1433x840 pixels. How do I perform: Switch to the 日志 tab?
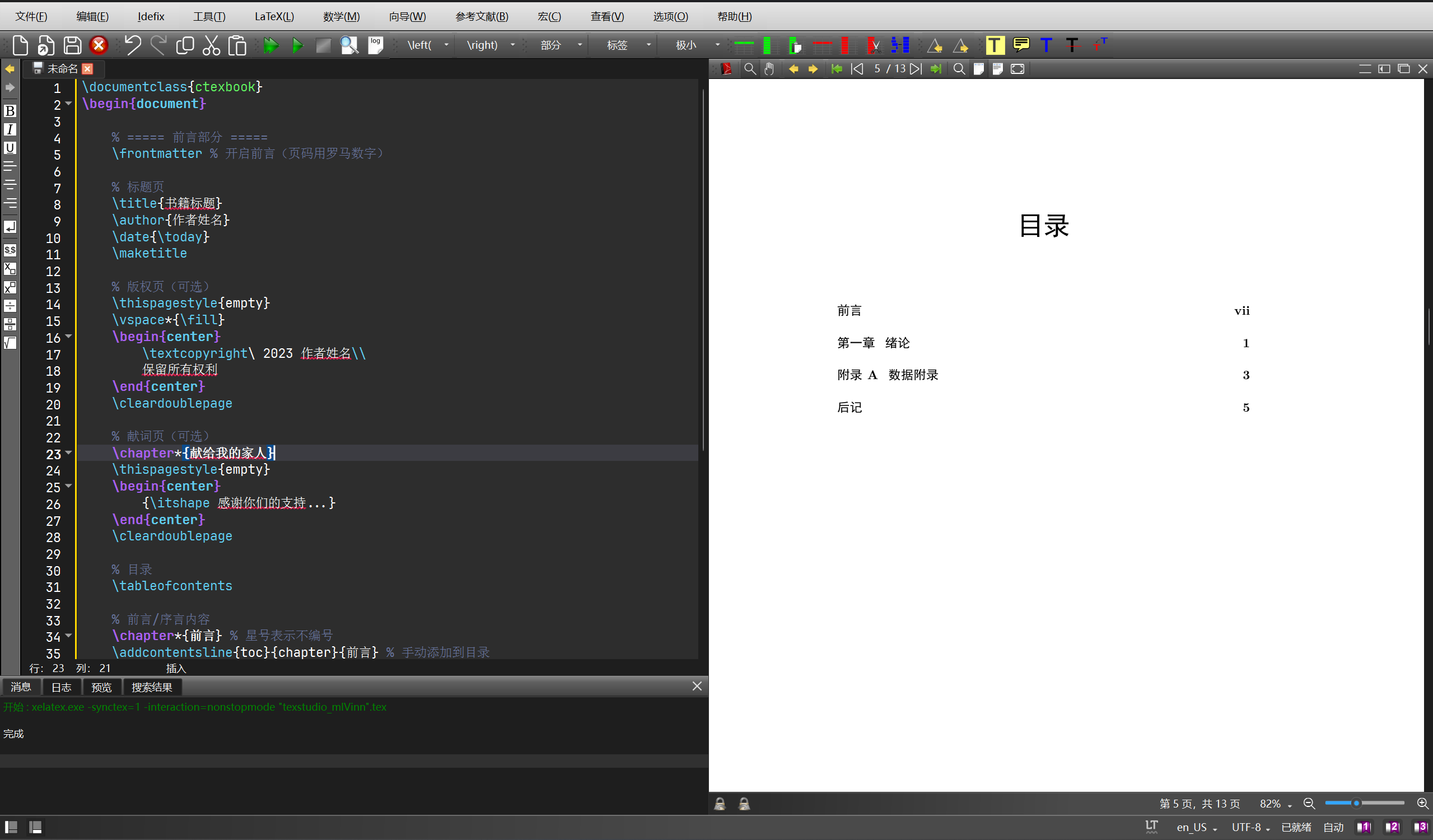tap(62, 687)
